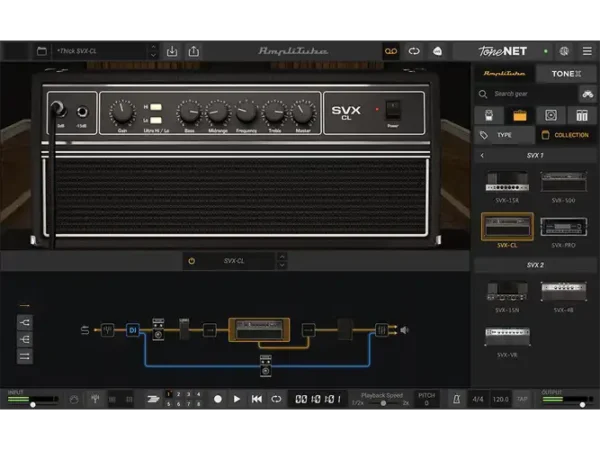This screenshot has height=450, width=600.
Task: Click the tuner block in signal chain
Action: pyautogui.click(x=108, y=330)
